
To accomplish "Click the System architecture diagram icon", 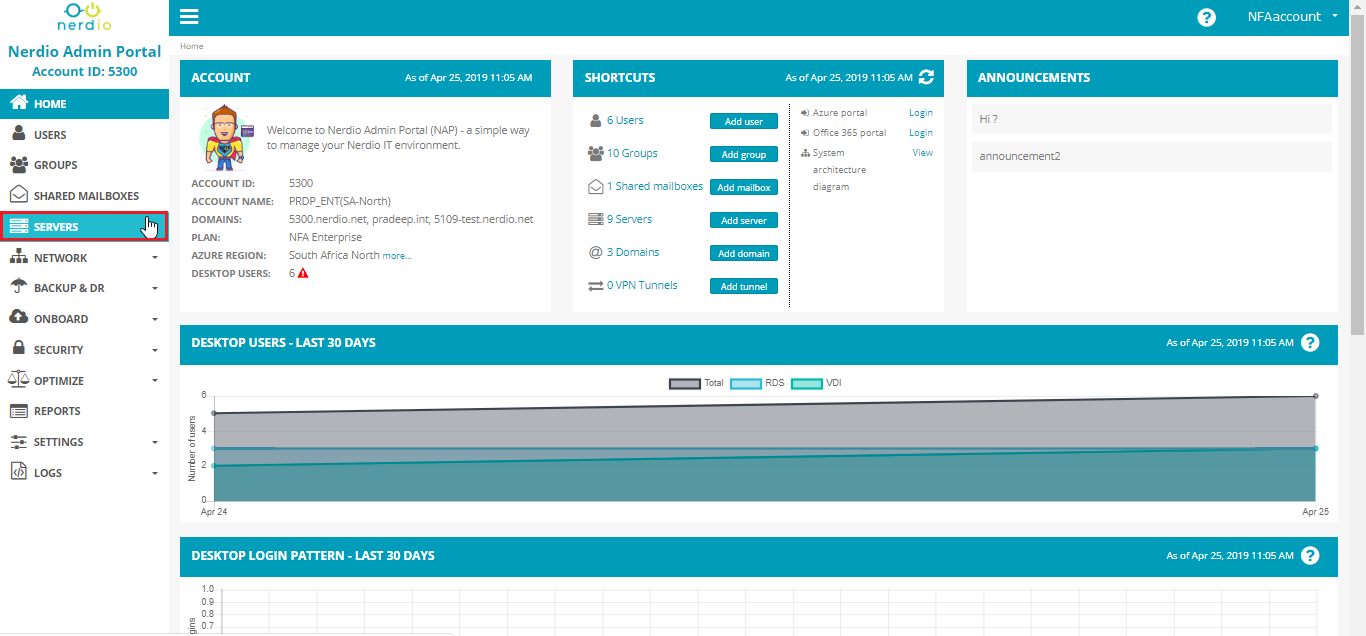I will (805, 153).
